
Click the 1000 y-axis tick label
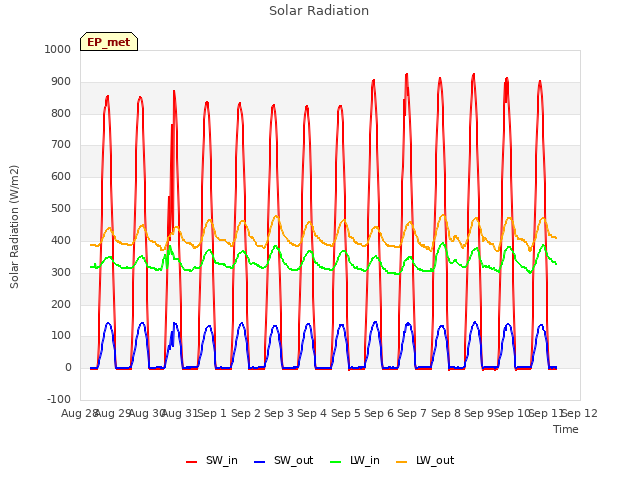click(58, 49)
